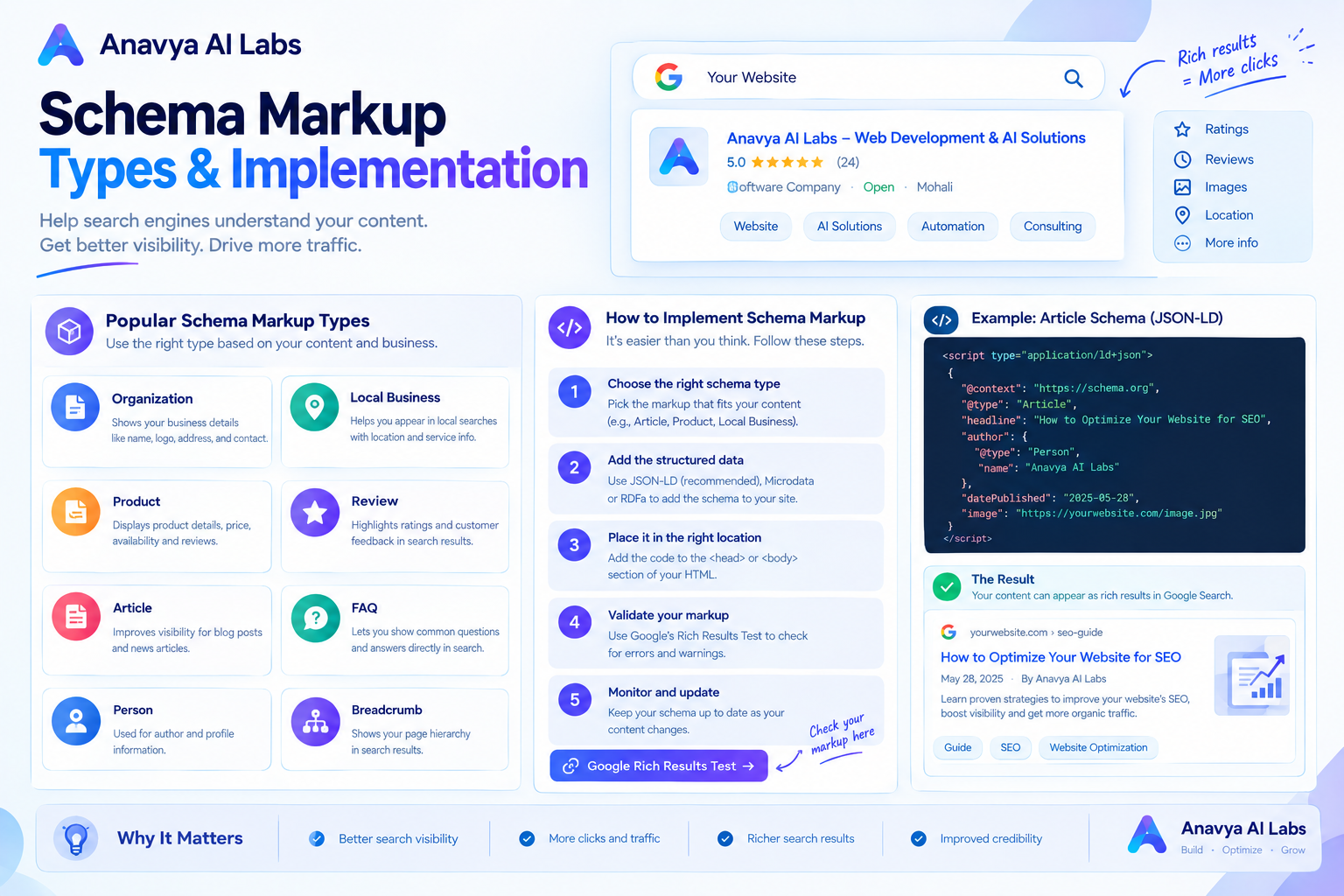The width and height of the screenshot is (1344, 896).
Task: Click the Organization document icon
Action: 75,407
